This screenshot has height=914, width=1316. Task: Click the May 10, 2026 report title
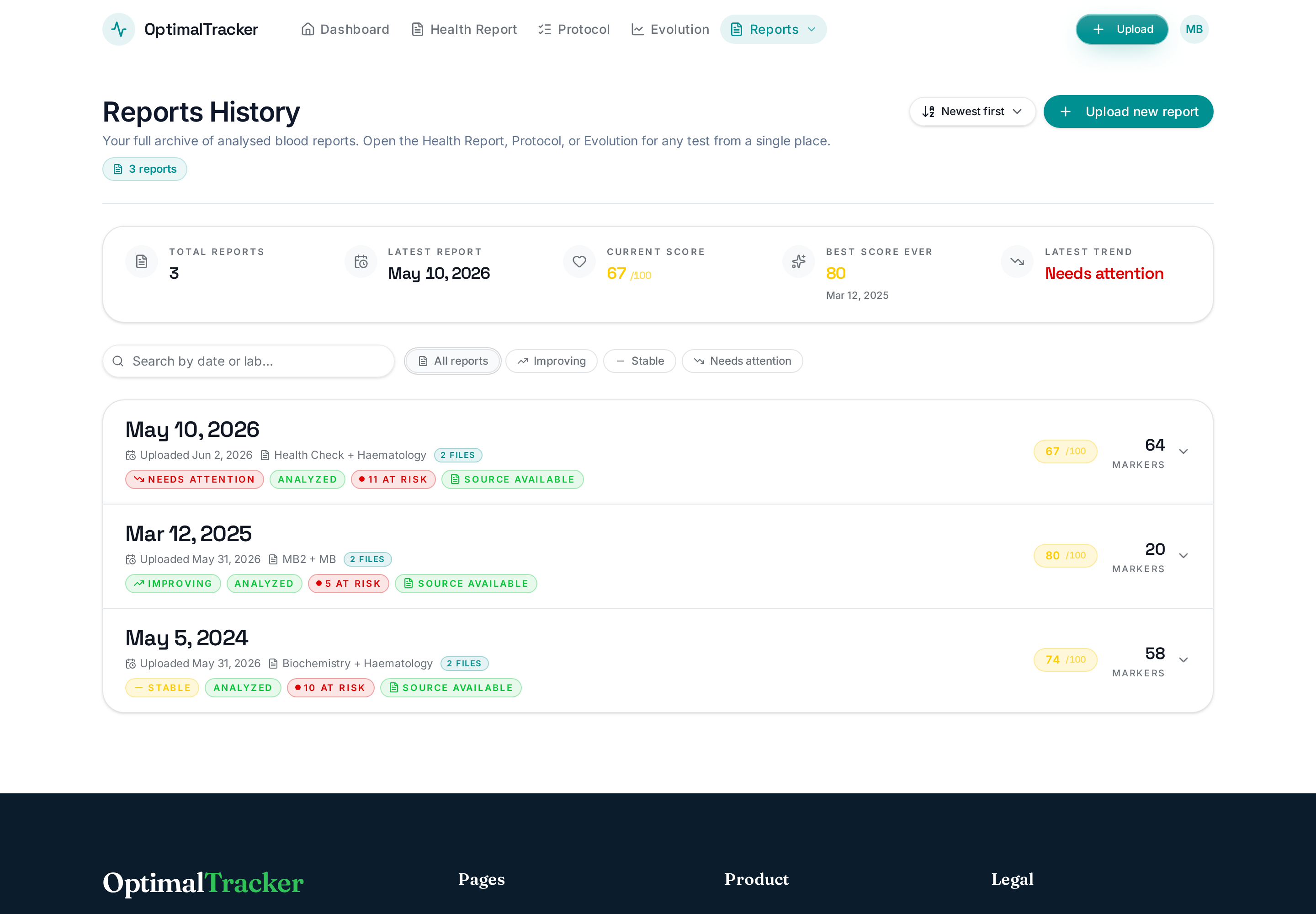192,430
